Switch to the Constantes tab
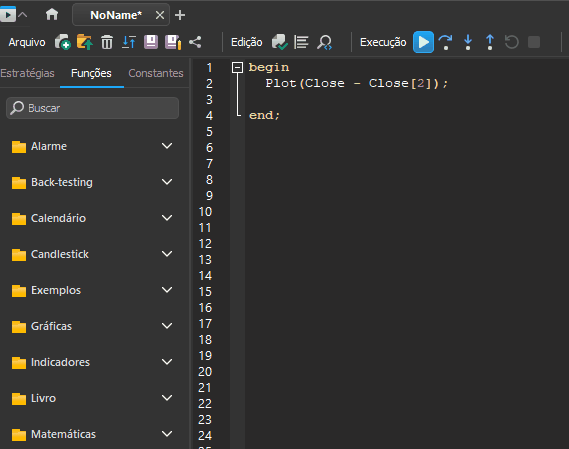569x449 pixels. click(x=156, y=73)
